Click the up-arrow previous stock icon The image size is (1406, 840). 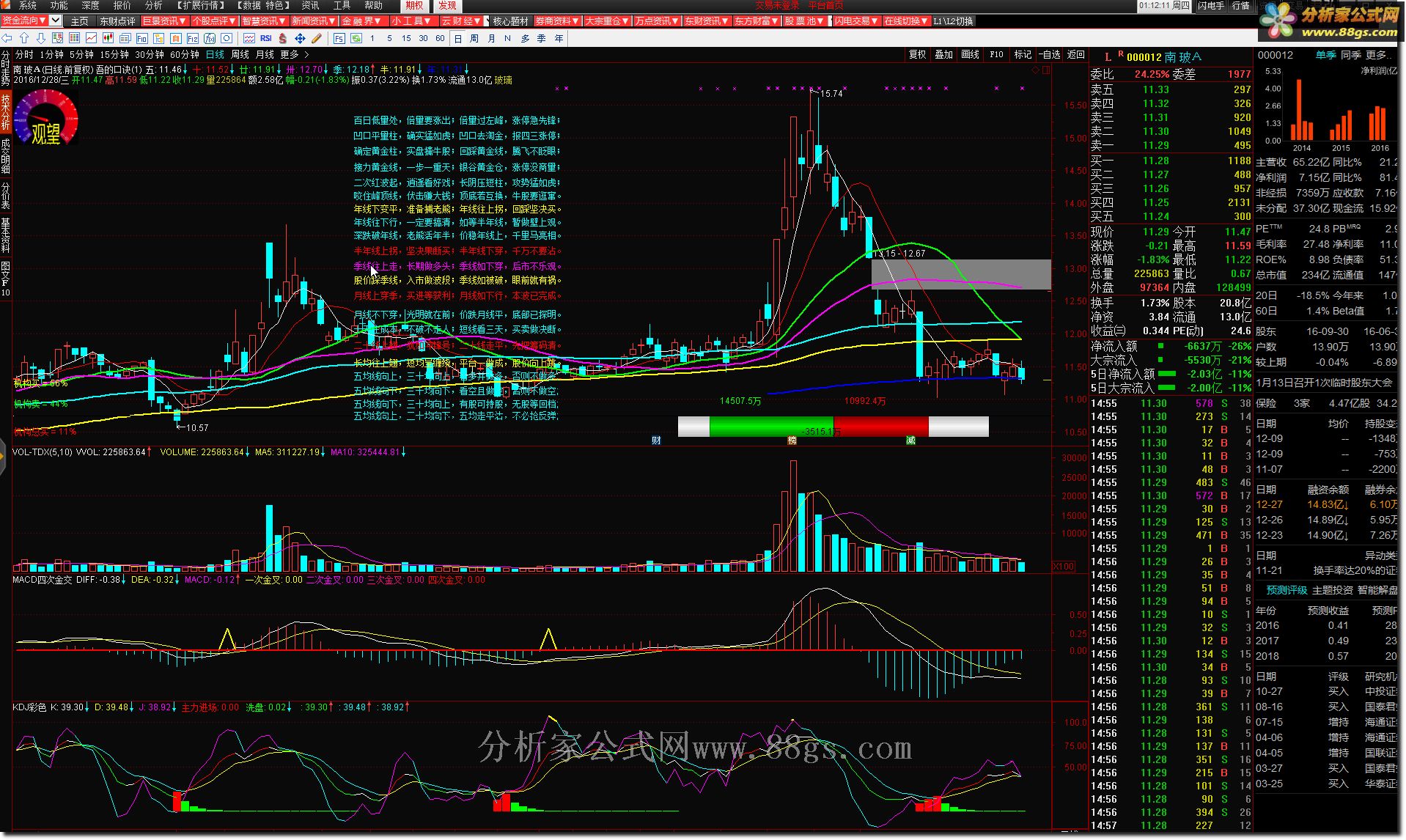[24, 38]
